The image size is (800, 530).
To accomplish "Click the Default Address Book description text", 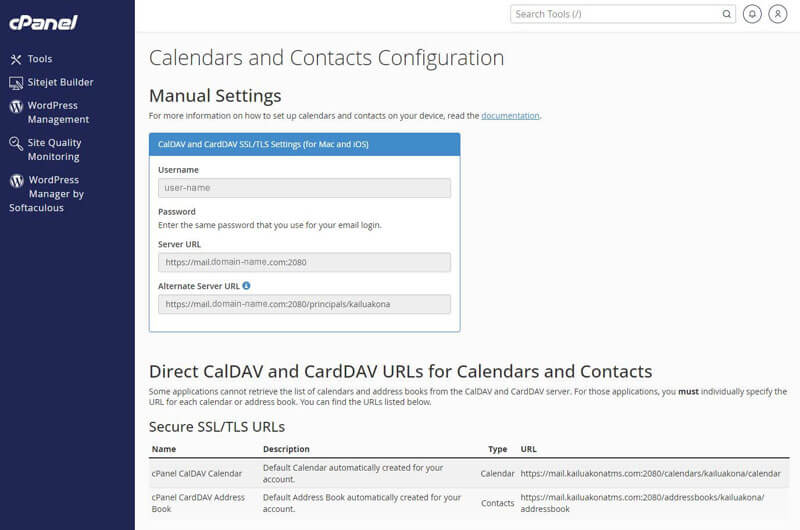I will pos(362,503).
